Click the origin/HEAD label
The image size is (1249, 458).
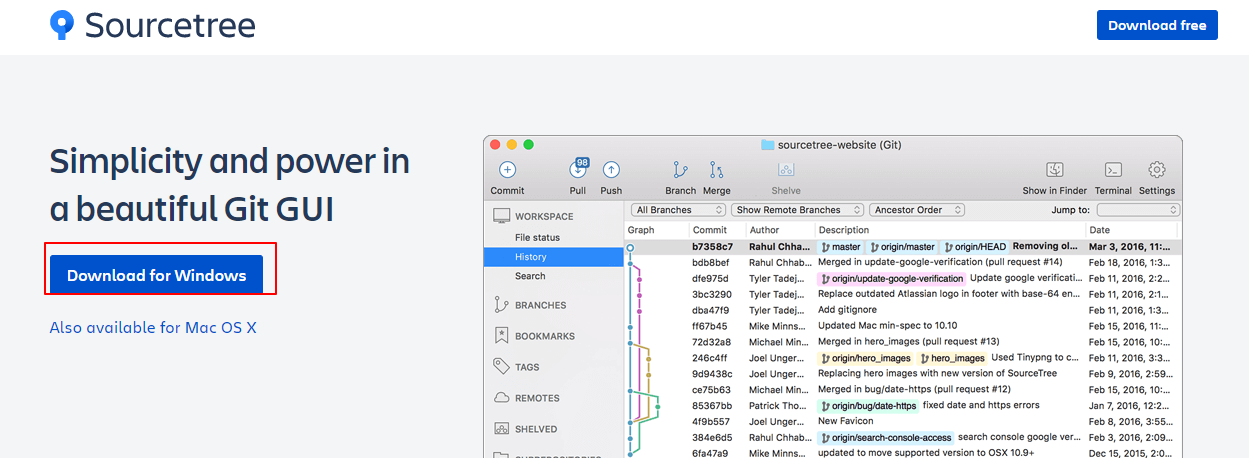(974, 246)
